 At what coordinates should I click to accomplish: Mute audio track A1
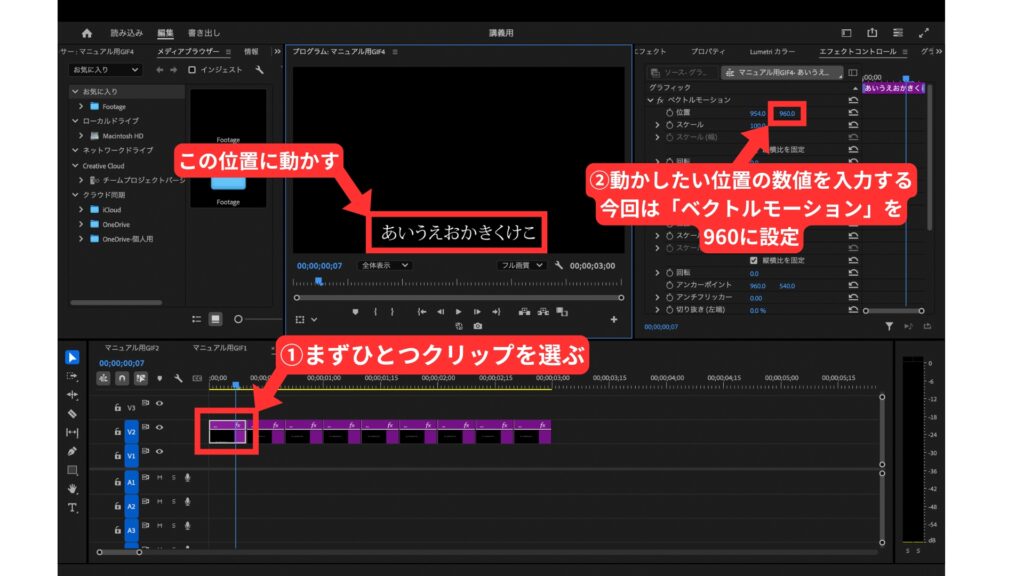coord(159,478)
